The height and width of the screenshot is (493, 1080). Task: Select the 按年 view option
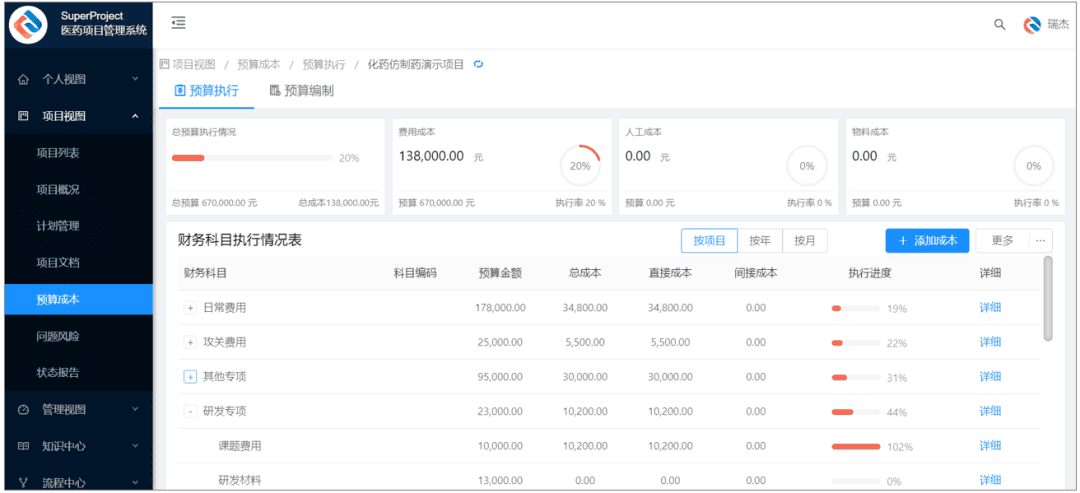coord(760,241)
